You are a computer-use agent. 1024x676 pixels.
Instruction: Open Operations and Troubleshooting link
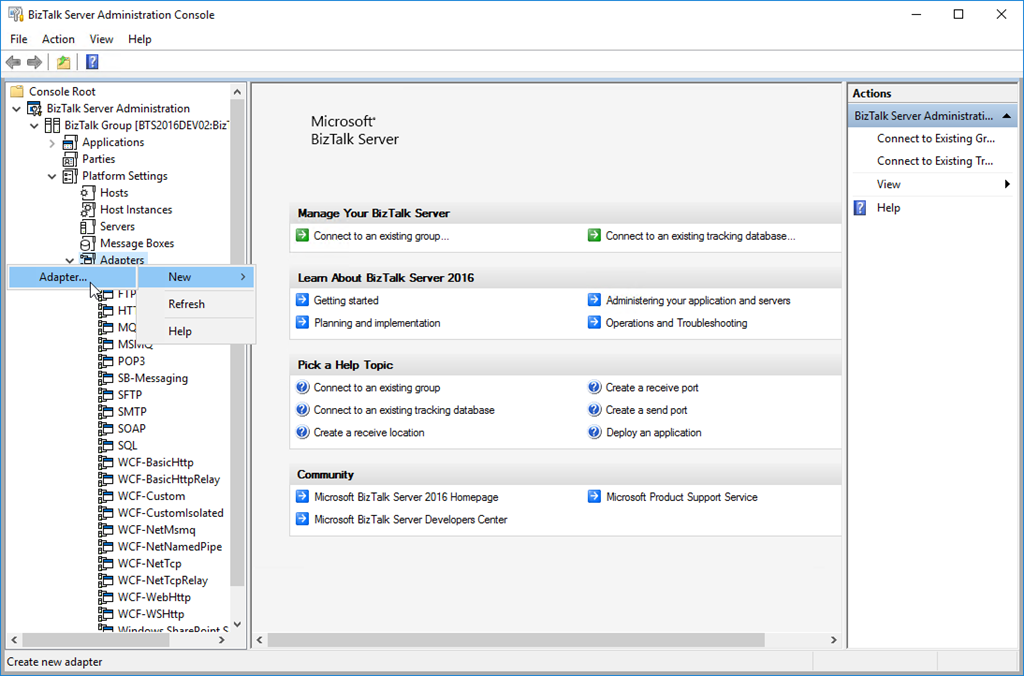point(677,323)
